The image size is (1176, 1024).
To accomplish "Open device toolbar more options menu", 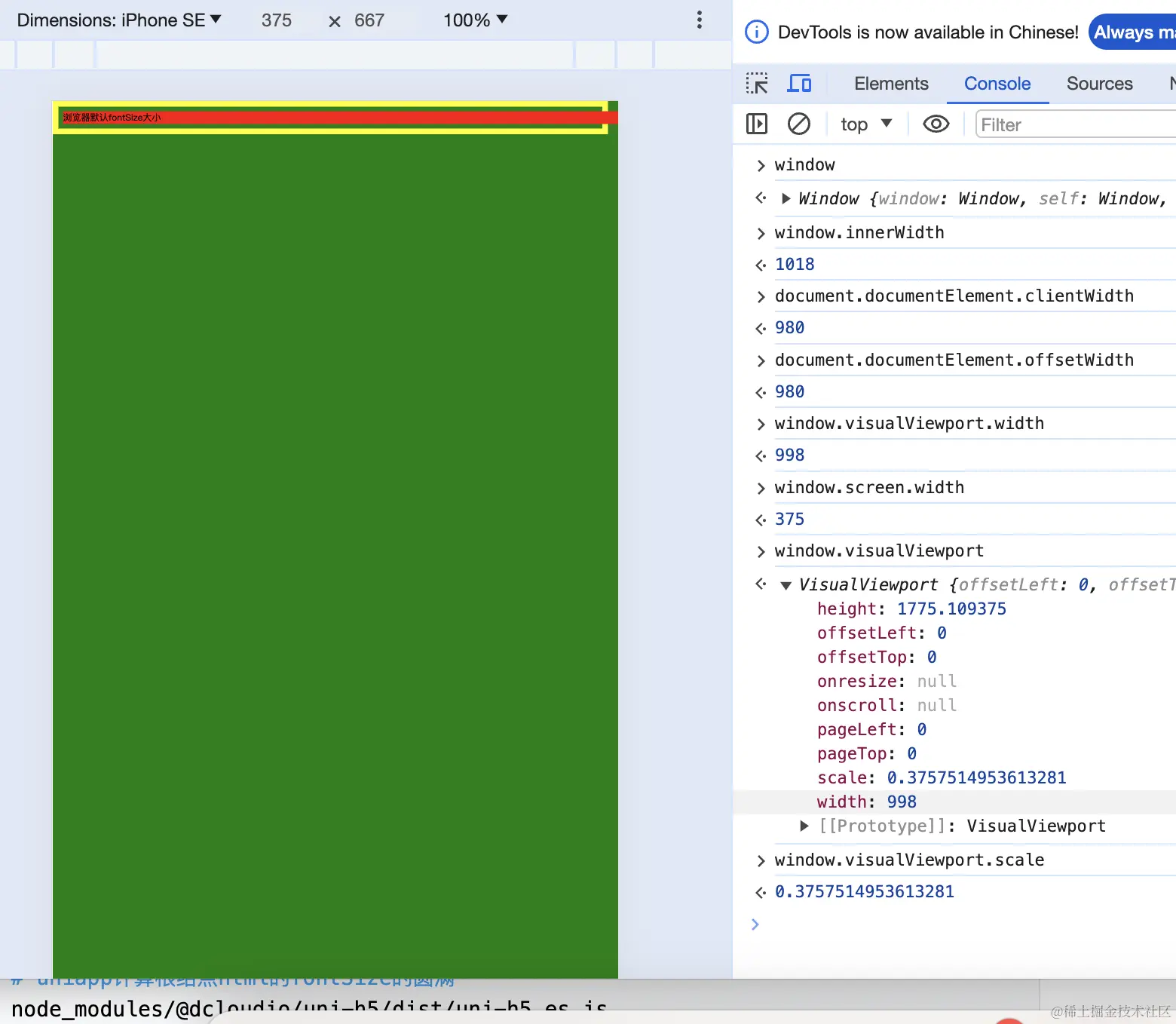I will tap(700, 20).
